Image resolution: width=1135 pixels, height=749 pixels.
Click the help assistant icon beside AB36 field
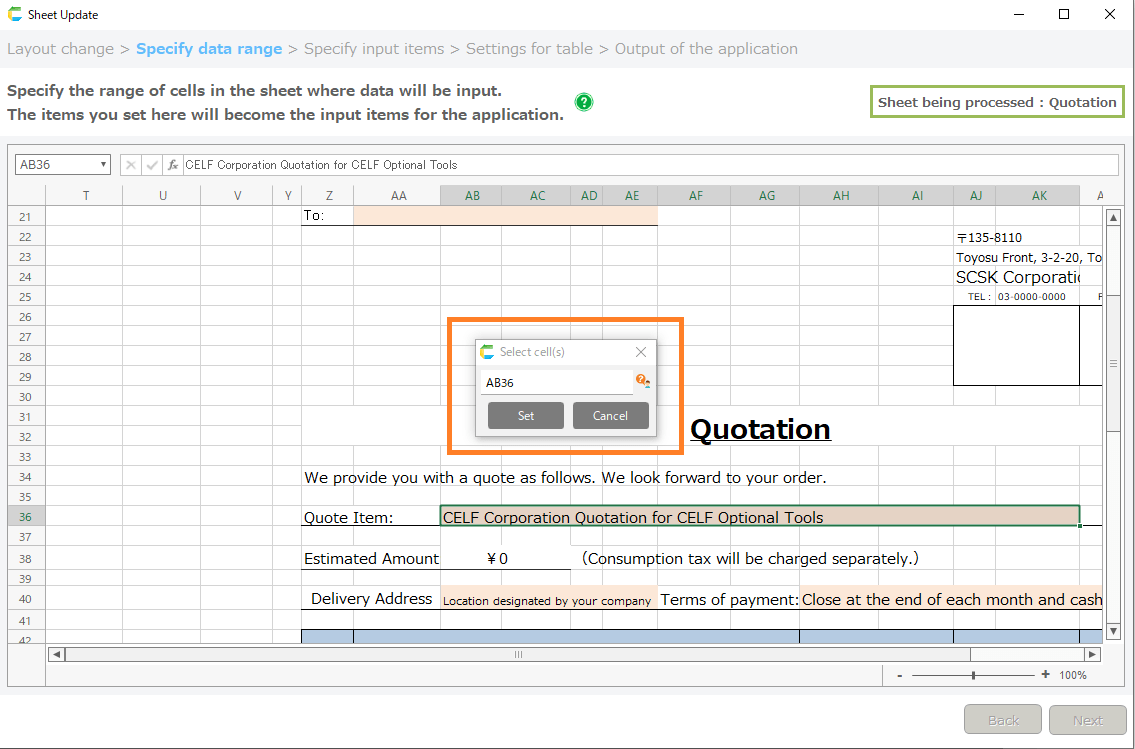tap(642, 381)
